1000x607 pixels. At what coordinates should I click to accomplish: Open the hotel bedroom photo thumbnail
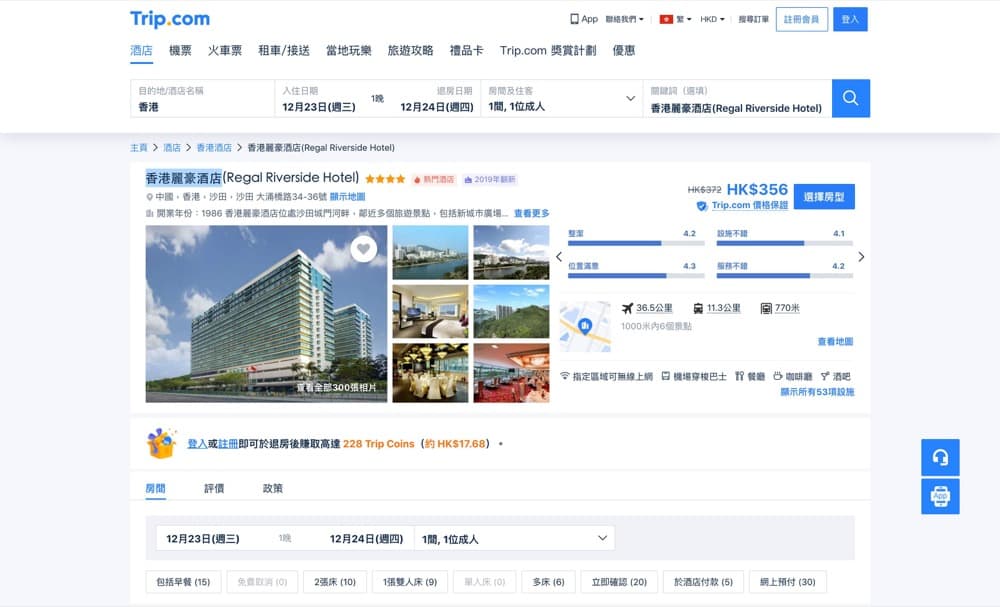[430, 311]
